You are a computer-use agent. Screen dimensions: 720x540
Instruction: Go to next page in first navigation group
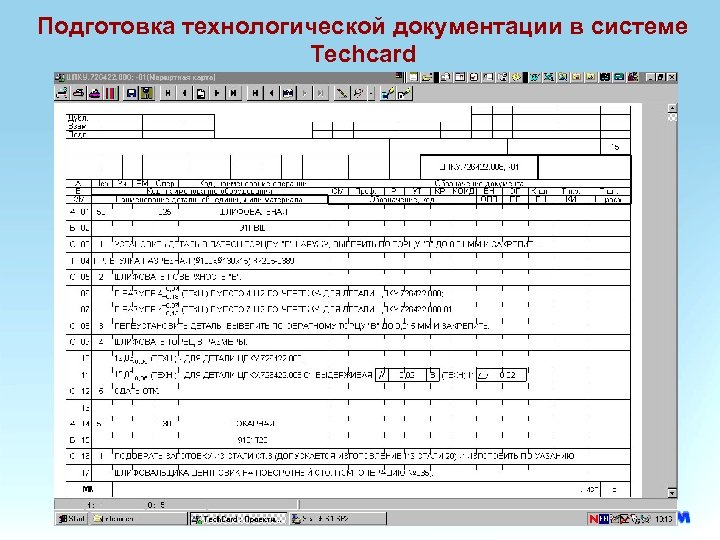coord(217,93)
